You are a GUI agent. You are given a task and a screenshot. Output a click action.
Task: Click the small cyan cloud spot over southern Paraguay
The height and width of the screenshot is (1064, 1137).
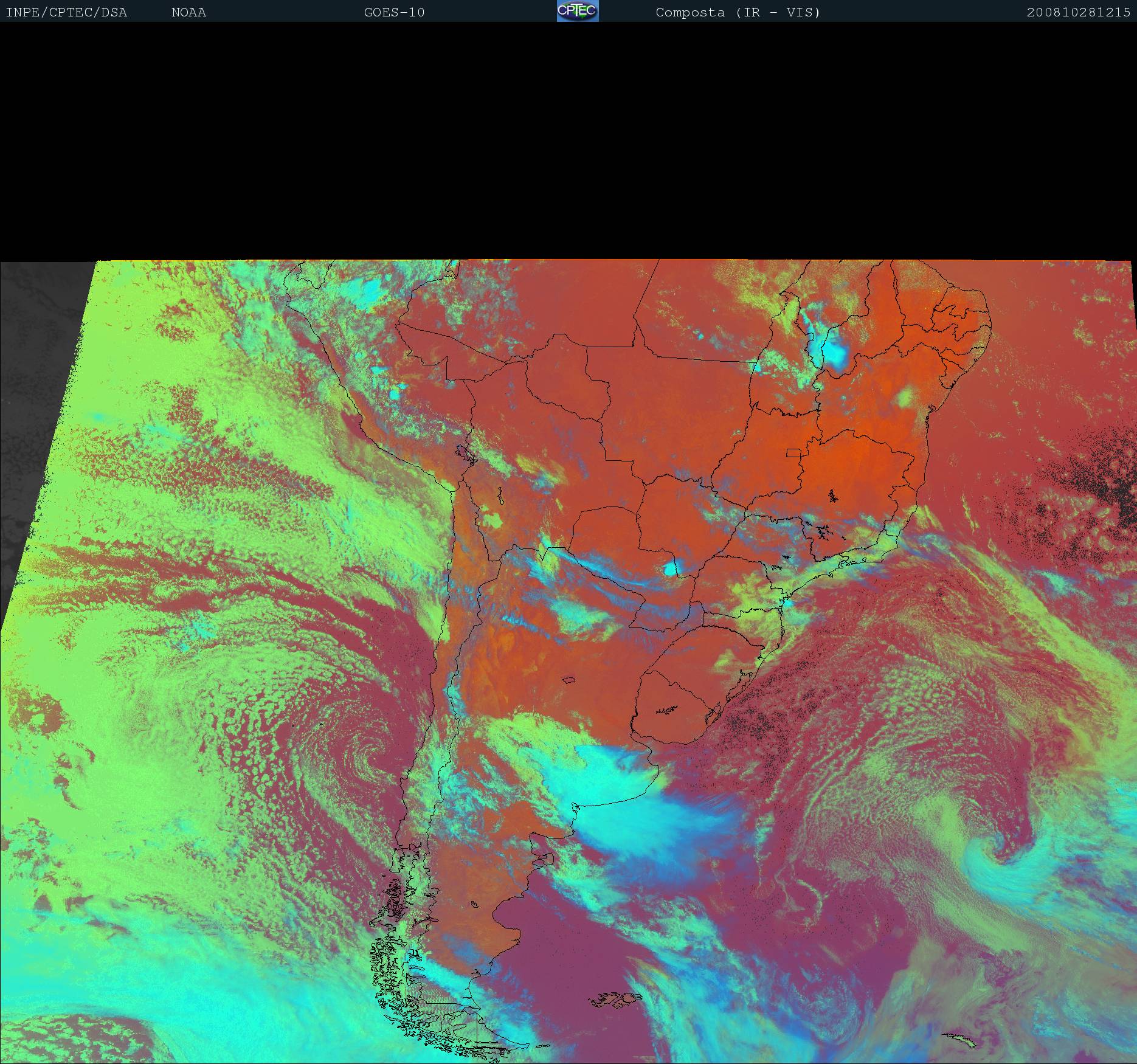671,569
